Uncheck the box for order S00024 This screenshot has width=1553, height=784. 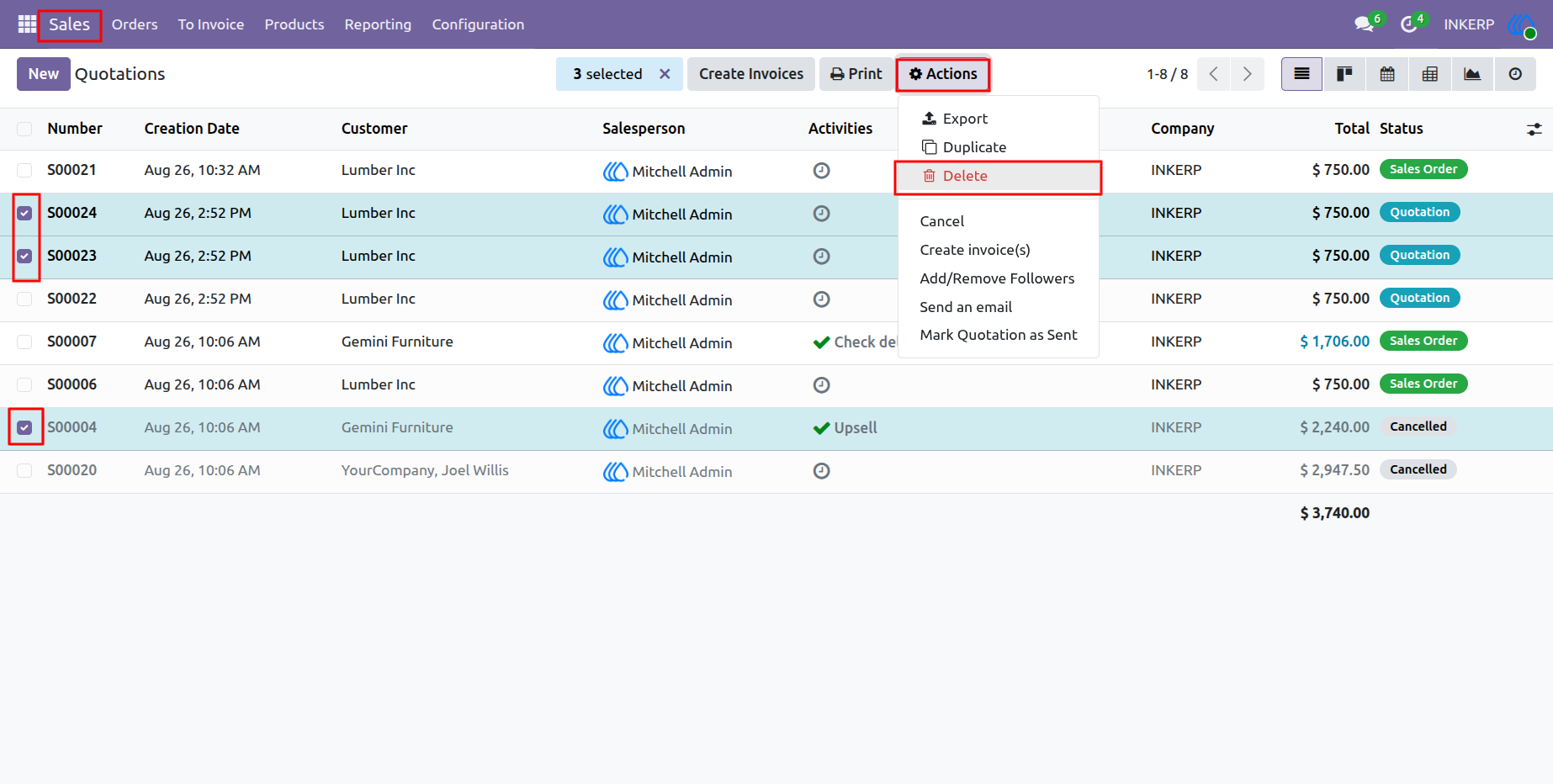click(24, 214)
